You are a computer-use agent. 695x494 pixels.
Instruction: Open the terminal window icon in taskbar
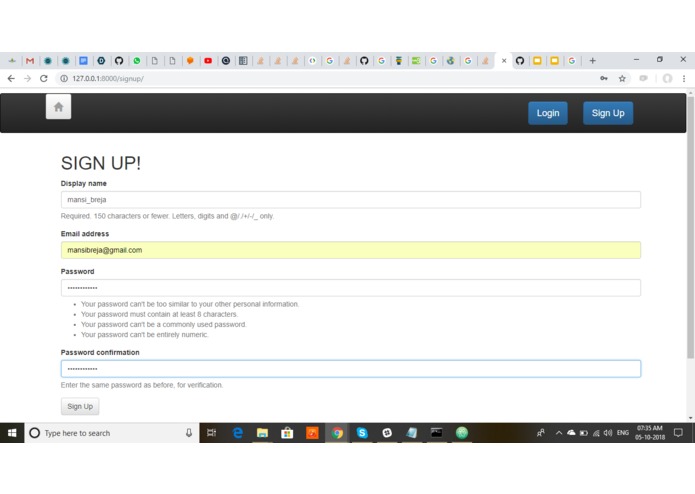[437, 433]
